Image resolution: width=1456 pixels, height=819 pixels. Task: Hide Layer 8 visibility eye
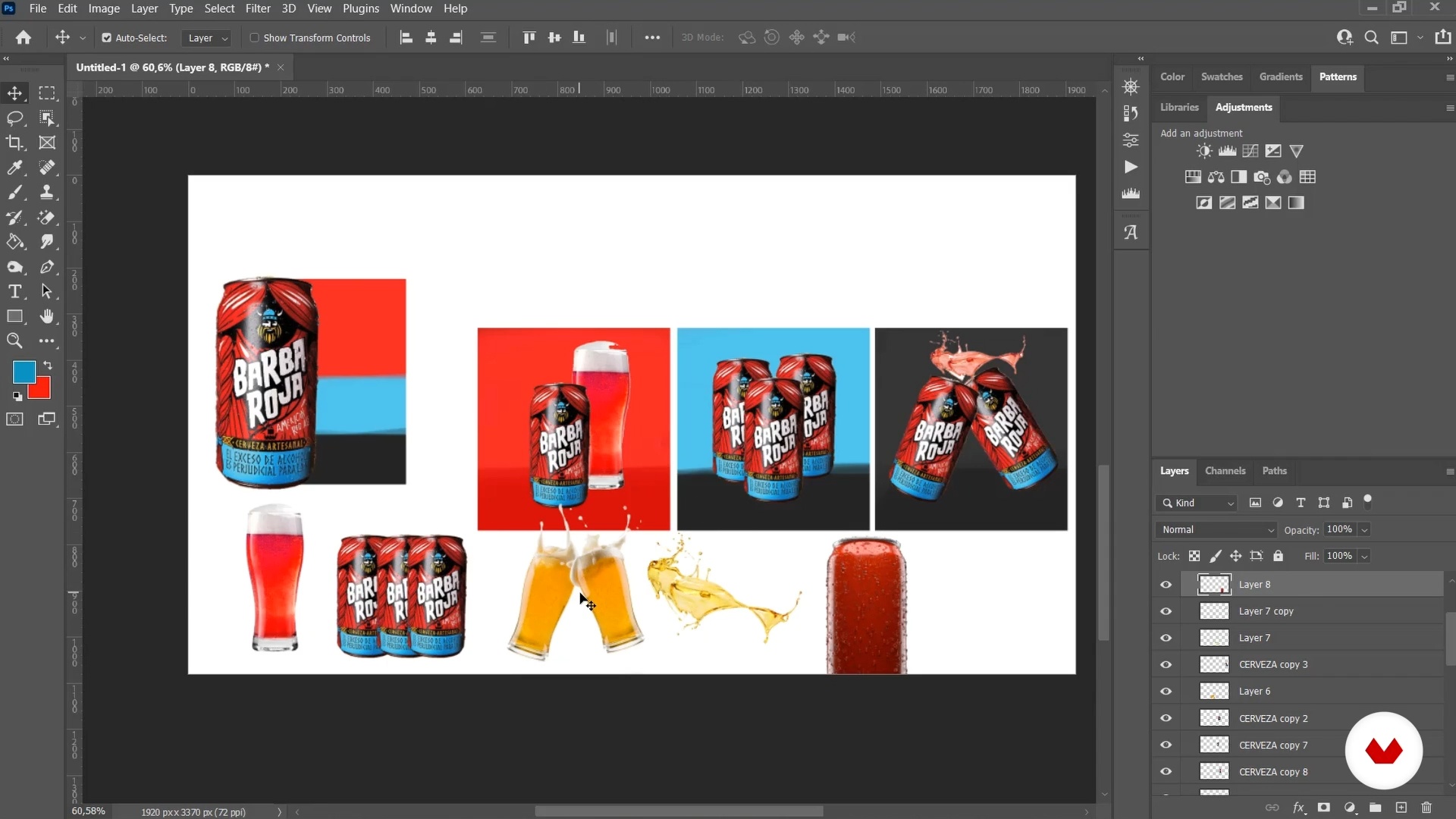[1166, 585]
